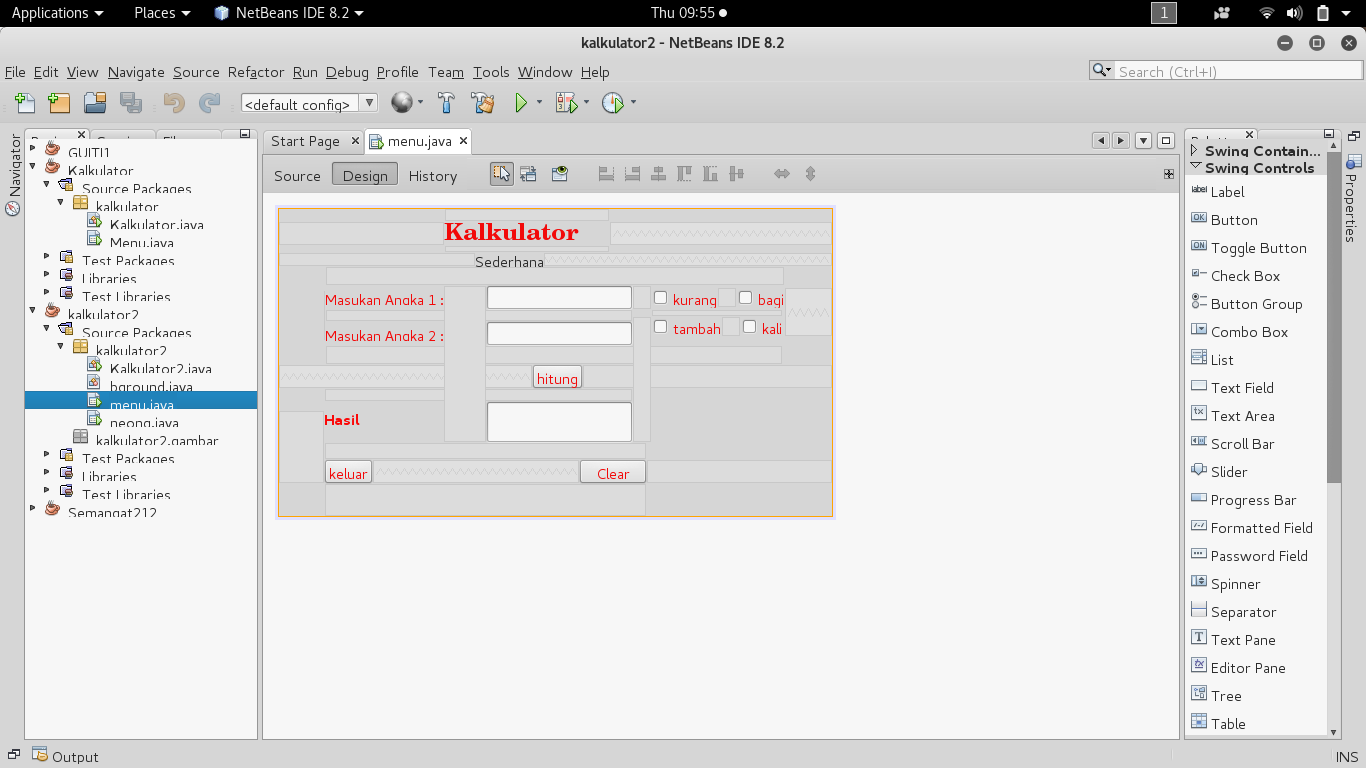Activate Selection Mode in the form toolbar

(x=501, y=173)
